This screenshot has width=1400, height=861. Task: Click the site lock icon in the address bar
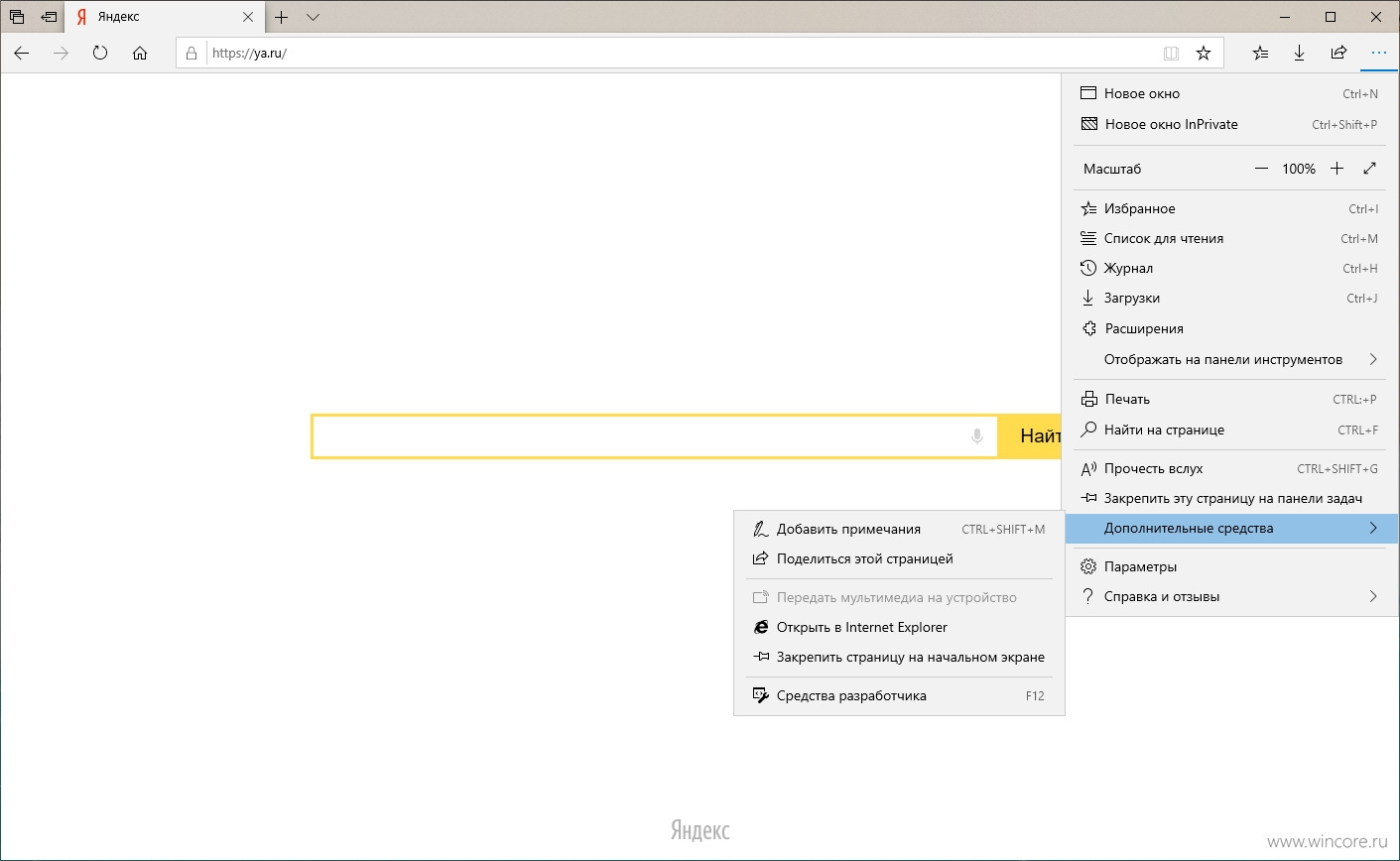pyautogui.click(x=193, y=54)
